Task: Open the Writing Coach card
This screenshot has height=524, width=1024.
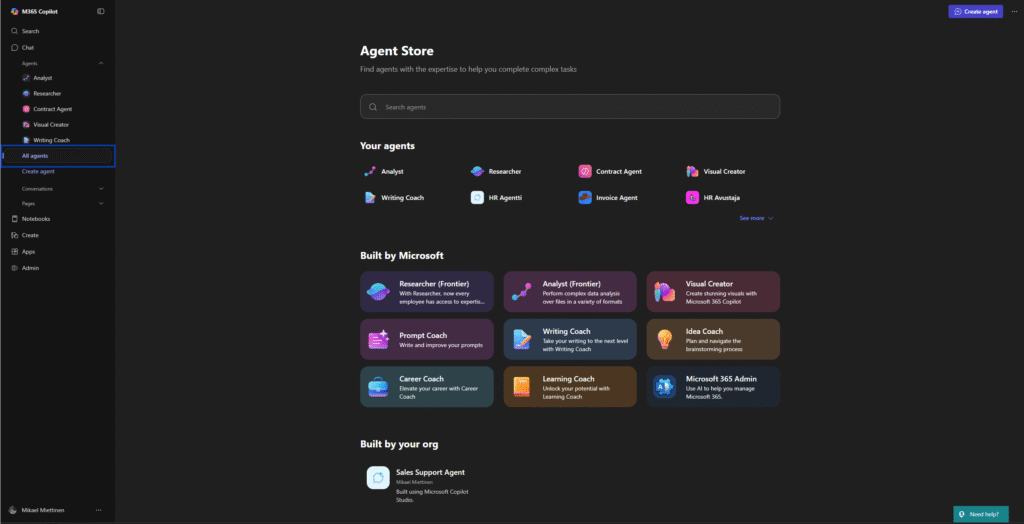Action: 569,339
